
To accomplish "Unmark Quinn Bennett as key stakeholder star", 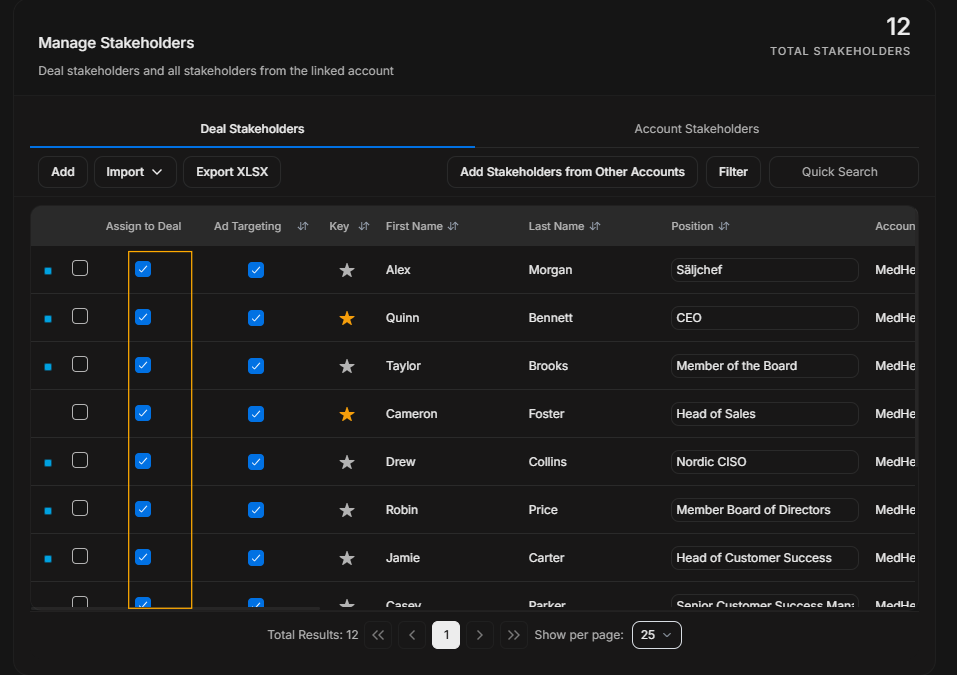I will (347, 318).
